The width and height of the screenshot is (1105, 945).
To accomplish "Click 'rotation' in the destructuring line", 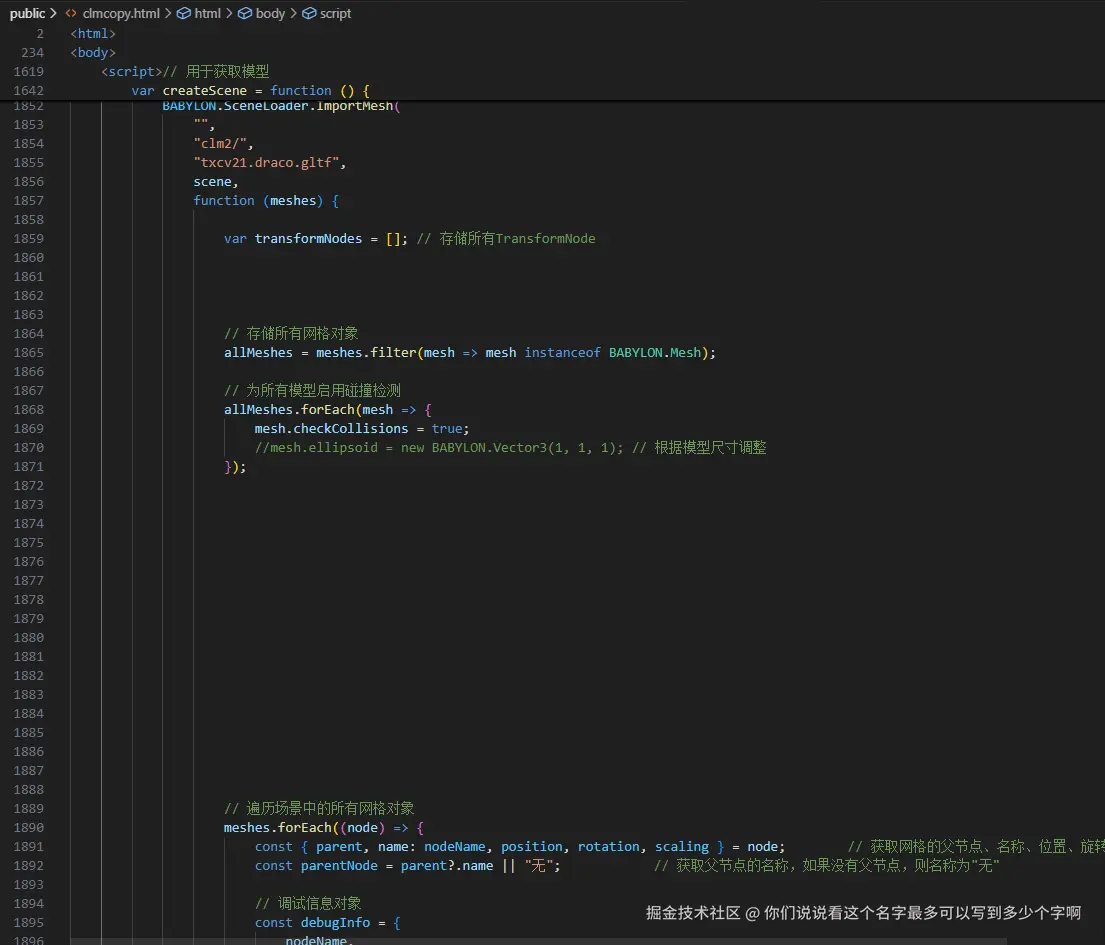I will [x=608, y=846].
